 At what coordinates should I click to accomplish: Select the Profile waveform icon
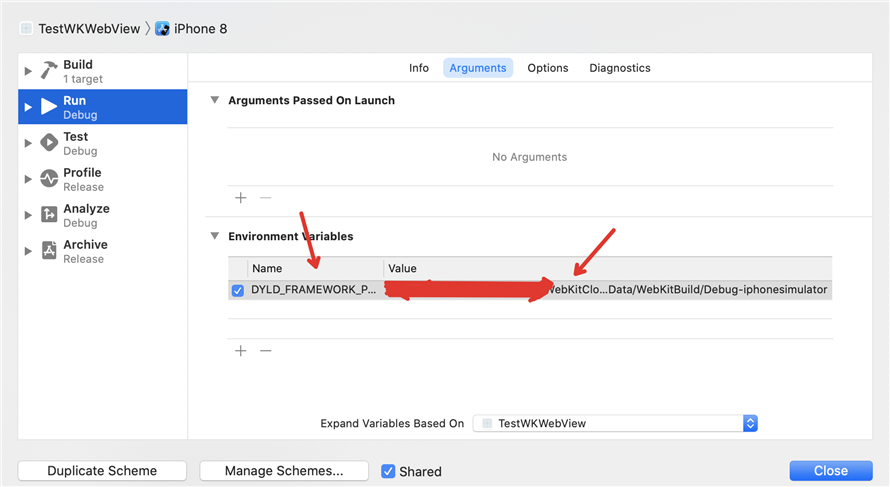[x=49, y=179]
